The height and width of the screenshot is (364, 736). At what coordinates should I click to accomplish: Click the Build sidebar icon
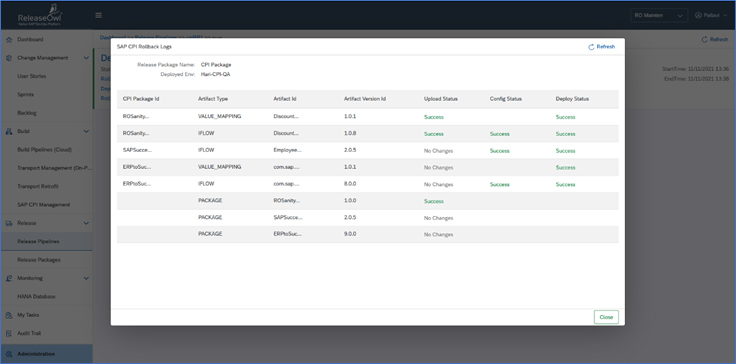pos(9,132)
